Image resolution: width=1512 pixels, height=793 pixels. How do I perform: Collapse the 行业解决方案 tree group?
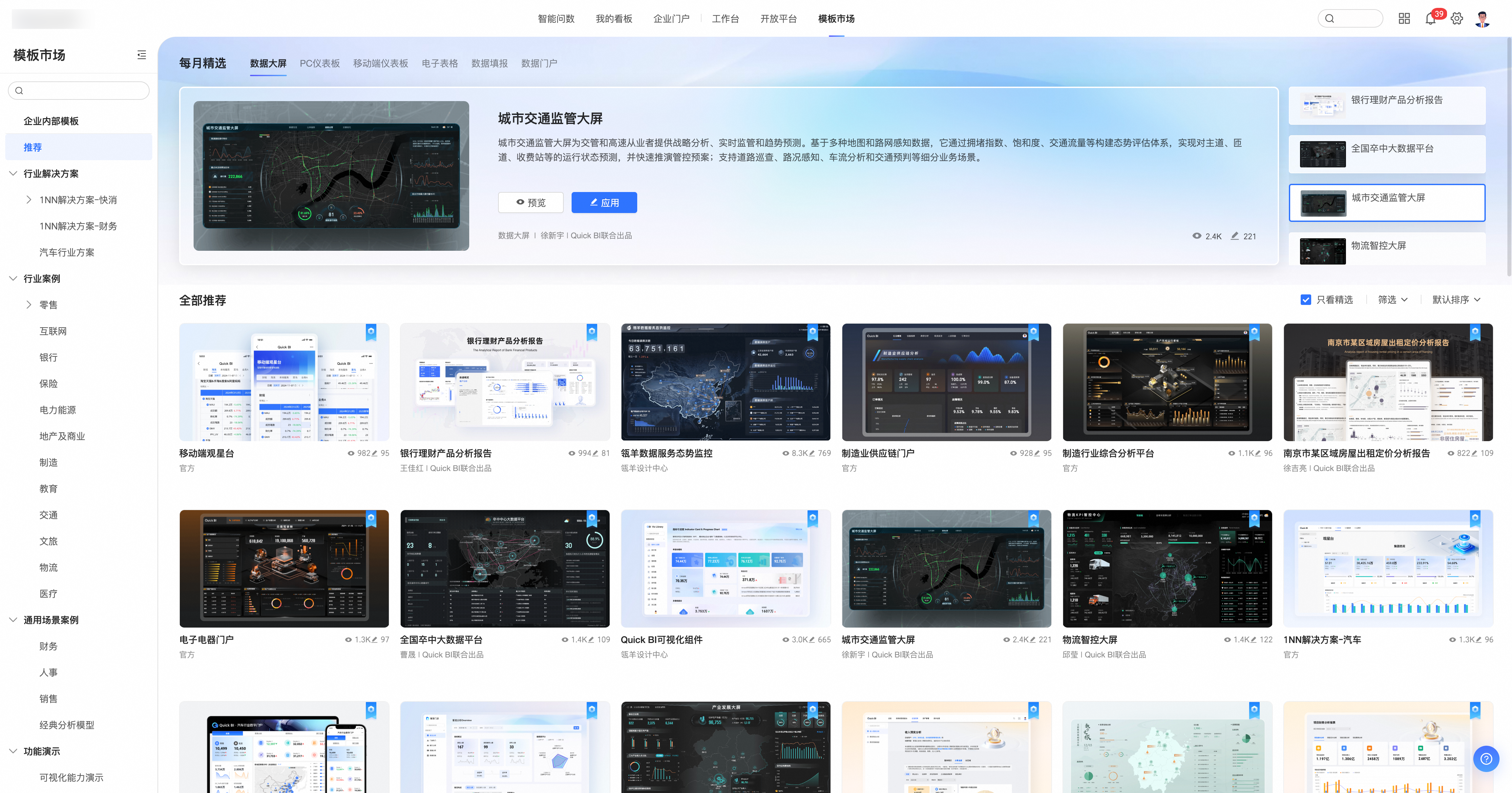click(13, 173)
